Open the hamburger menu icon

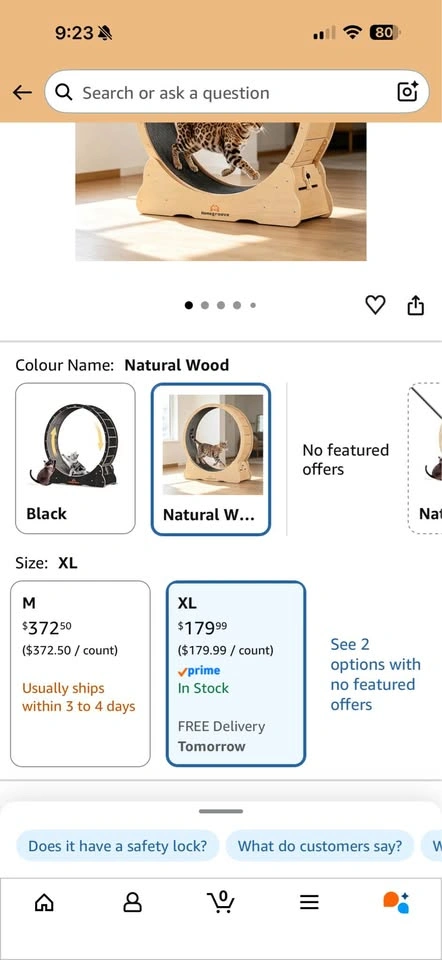click(309, 902)
